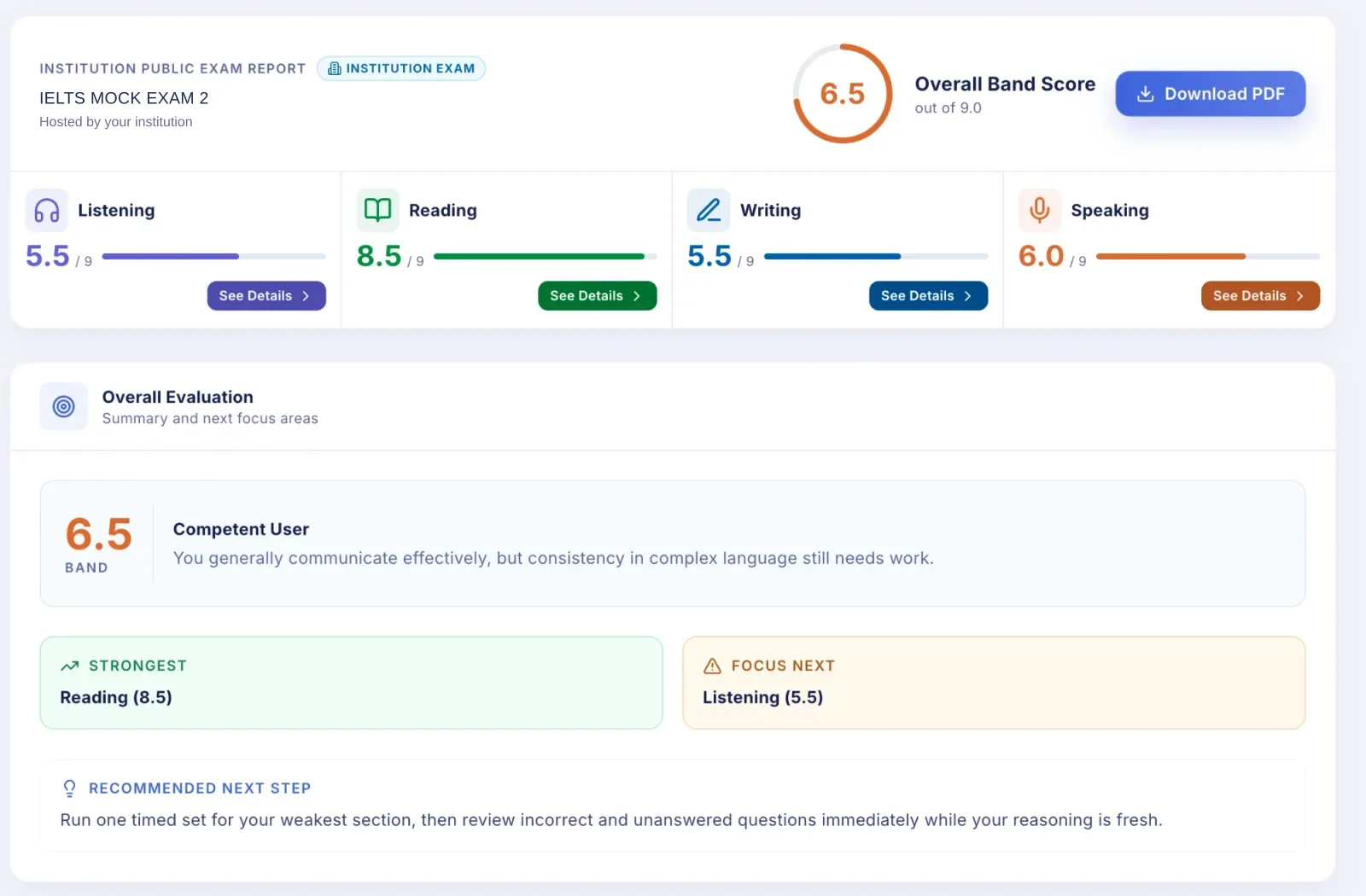
Task: Click the large 6.5 BAND value
Action: point(99,534)
